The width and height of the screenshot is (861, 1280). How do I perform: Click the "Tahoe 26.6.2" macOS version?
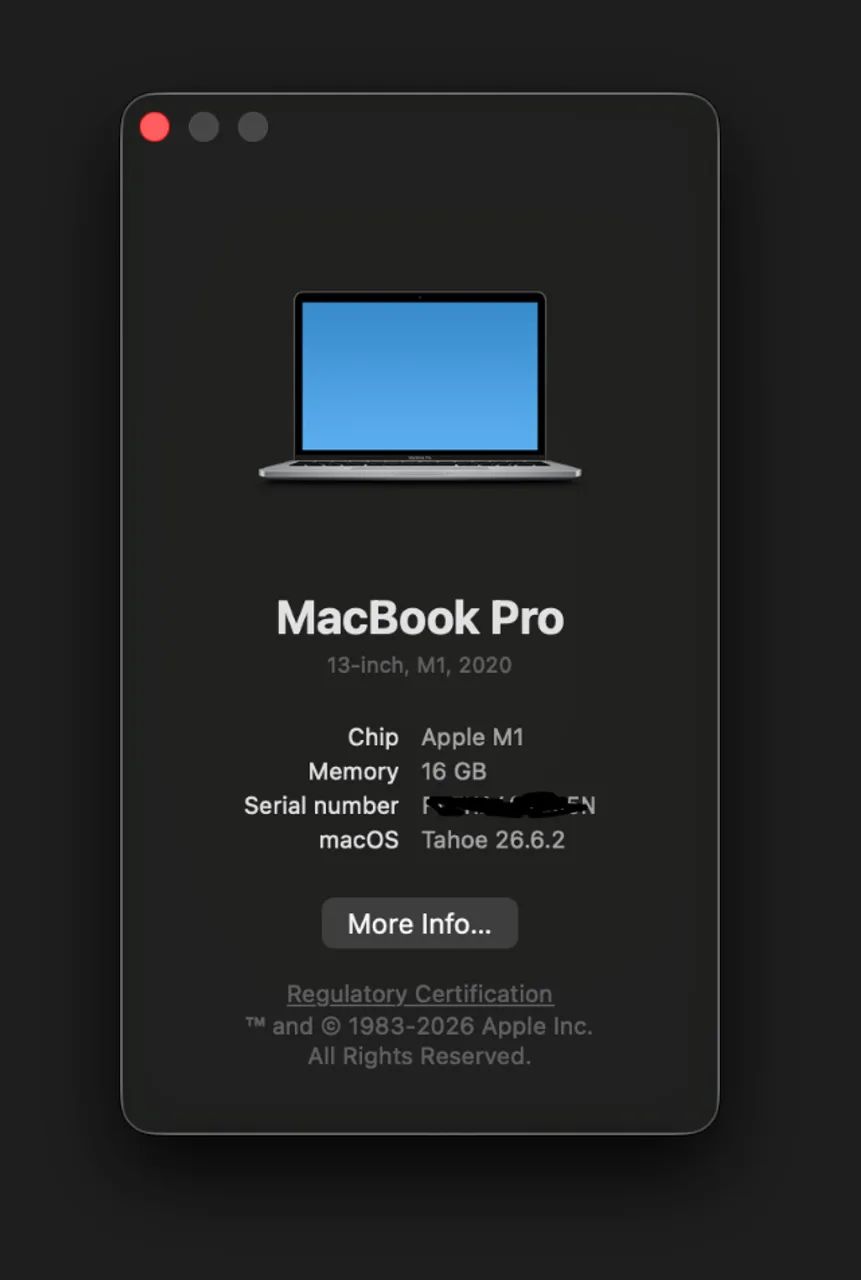pyautogui.click(x=493, y=840)
